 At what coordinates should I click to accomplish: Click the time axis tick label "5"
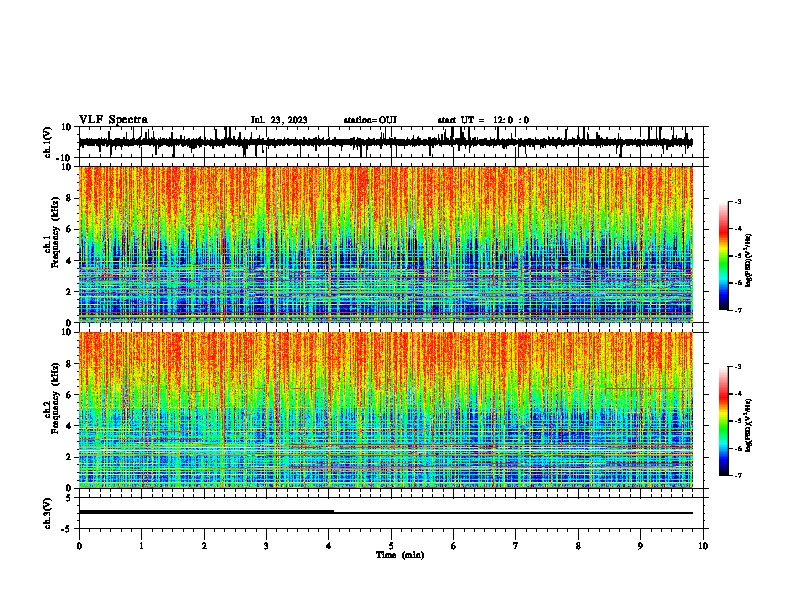pos(391,546)
